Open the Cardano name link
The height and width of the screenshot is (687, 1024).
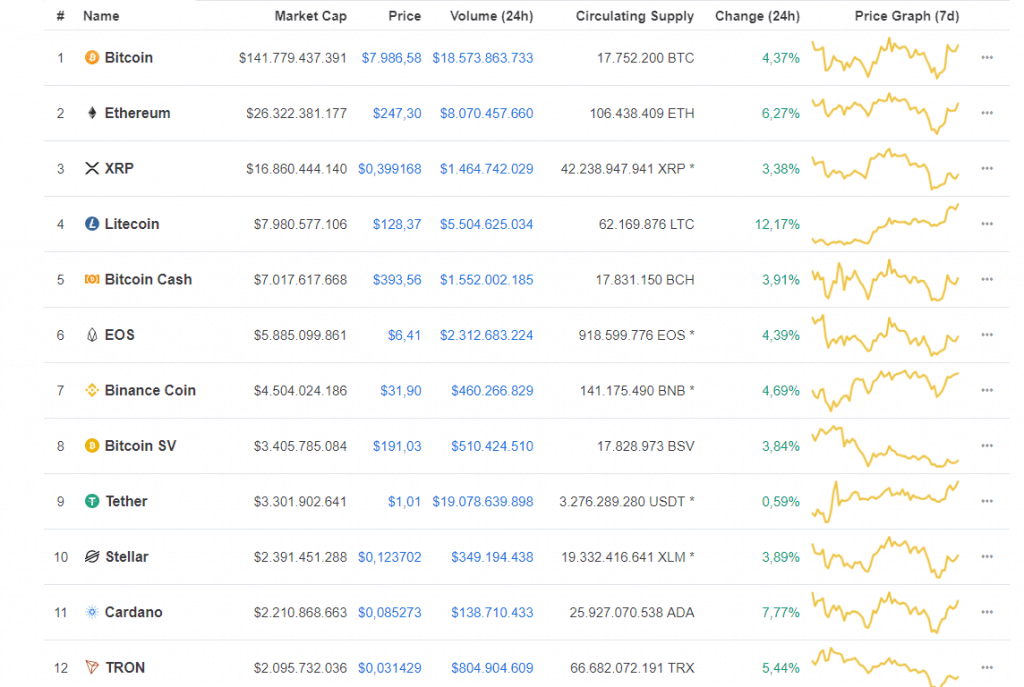tap(133, 613)
